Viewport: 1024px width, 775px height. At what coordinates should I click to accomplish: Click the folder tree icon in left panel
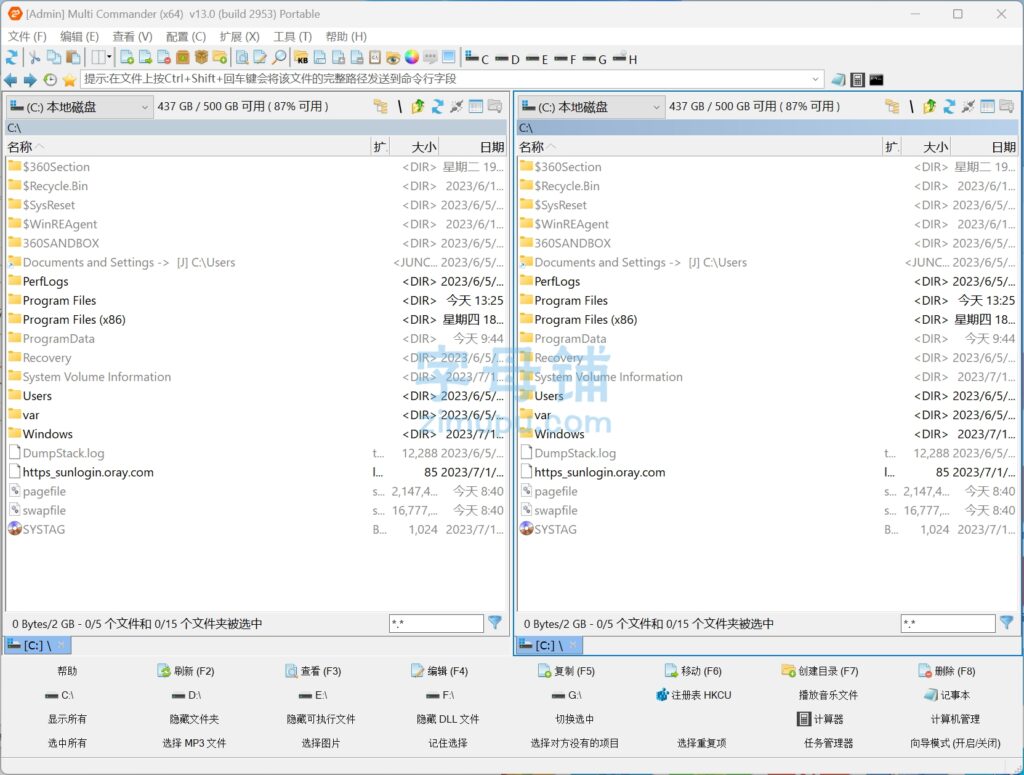coord(380,106)
